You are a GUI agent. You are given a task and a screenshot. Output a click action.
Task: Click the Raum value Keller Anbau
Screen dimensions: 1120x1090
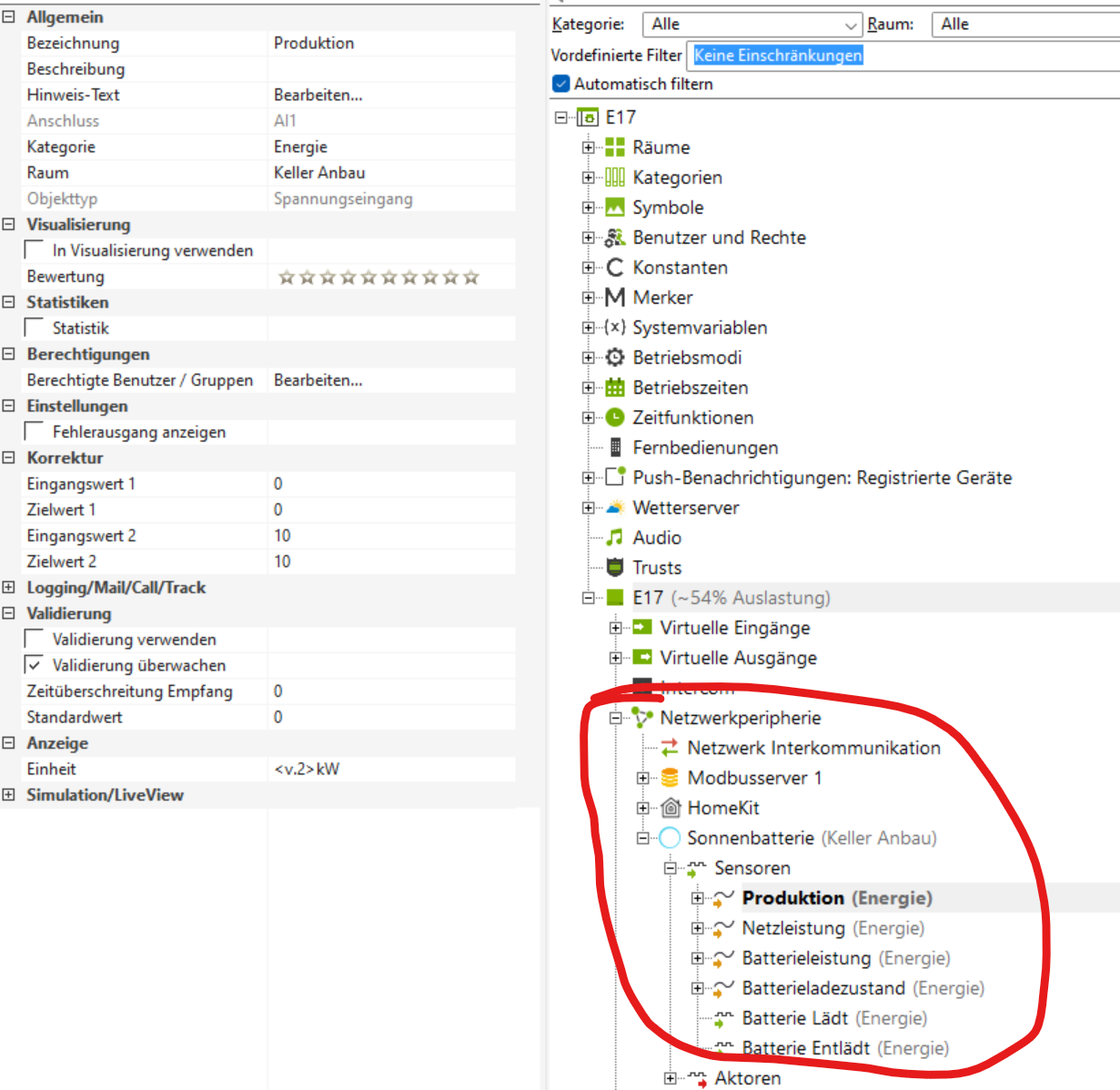[391, 173]
